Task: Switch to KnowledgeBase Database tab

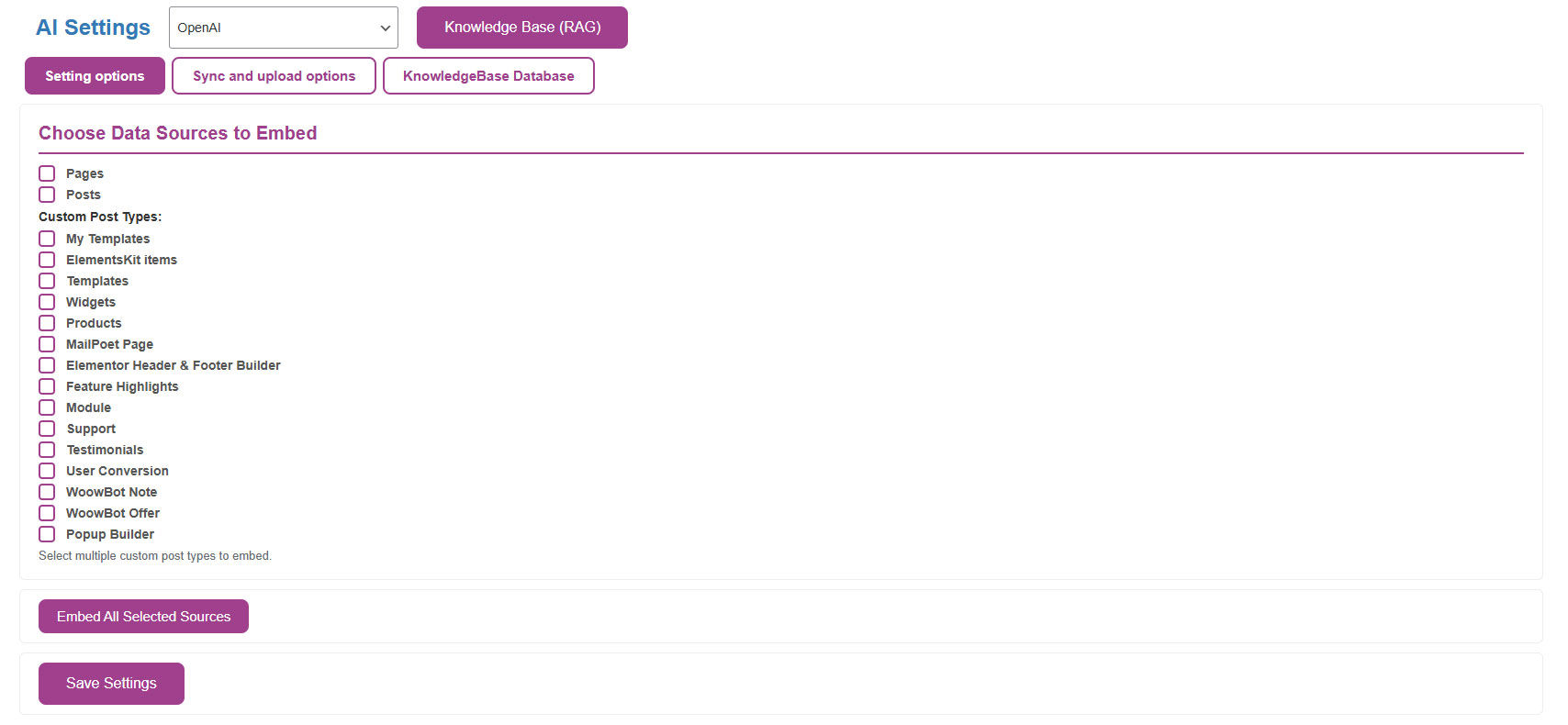Action: point(488,76)
